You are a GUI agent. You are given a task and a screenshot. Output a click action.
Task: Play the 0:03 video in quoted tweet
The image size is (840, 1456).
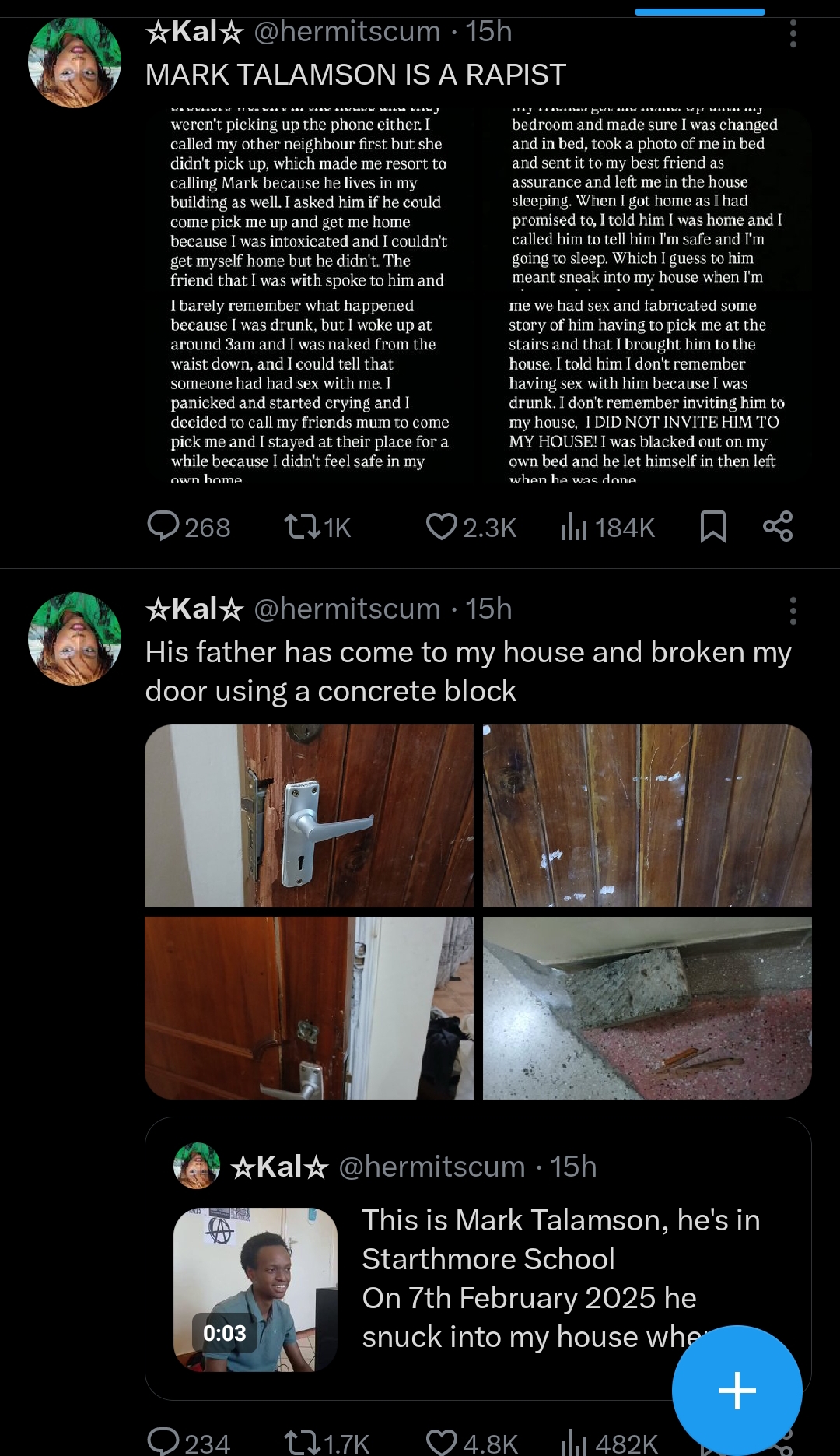tap(255, 1289)
